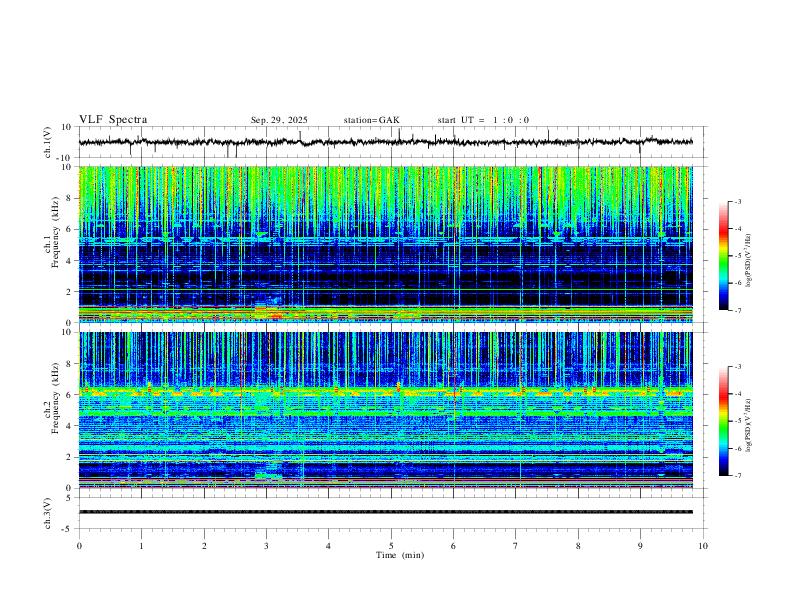Click time-axis tick label "7" at bottom
This screenshot has width=792, height=612.
516,546
